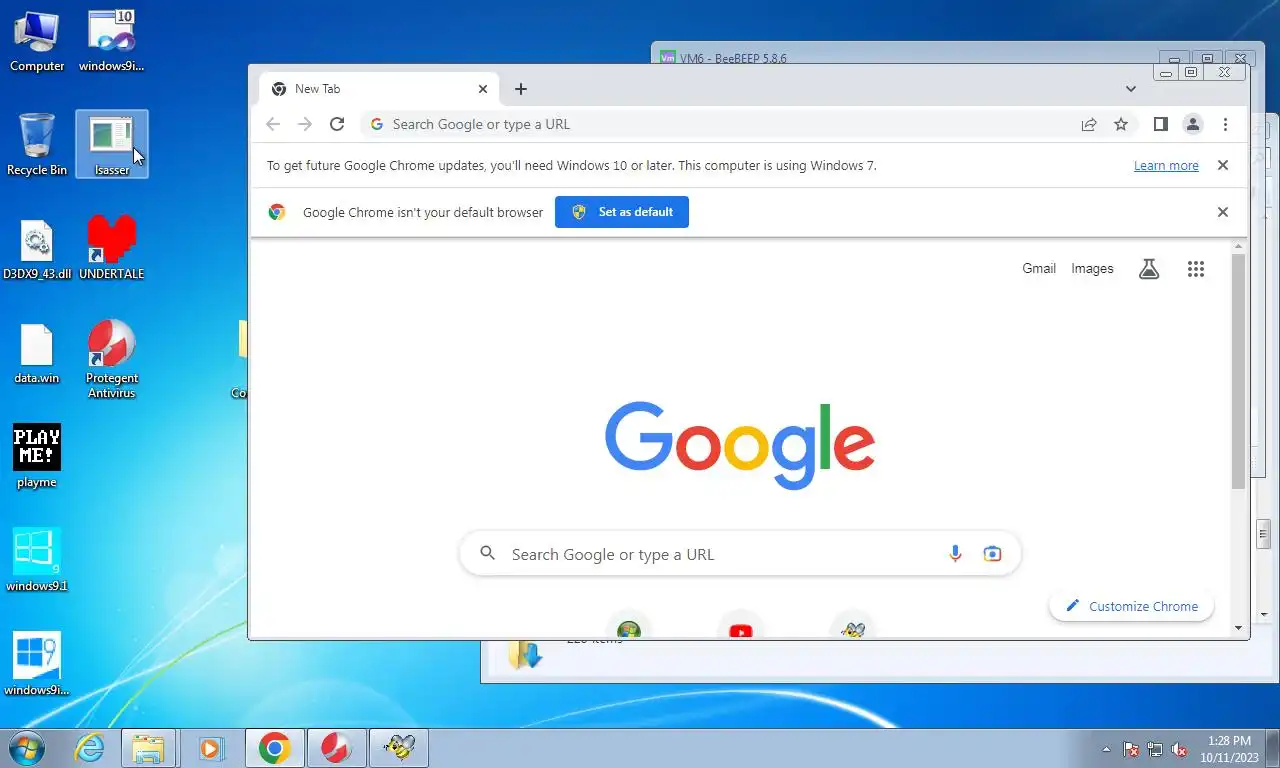Open Chrome profile avatar
This screenshot has height=768, width=1280.
tap(1193, 124)
